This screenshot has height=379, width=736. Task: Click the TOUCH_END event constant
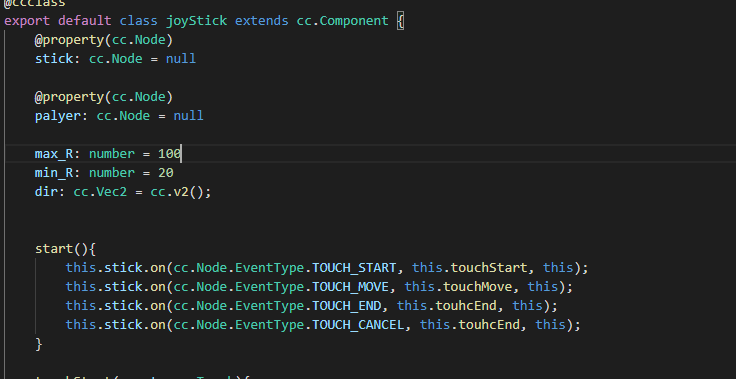point(346,306)
